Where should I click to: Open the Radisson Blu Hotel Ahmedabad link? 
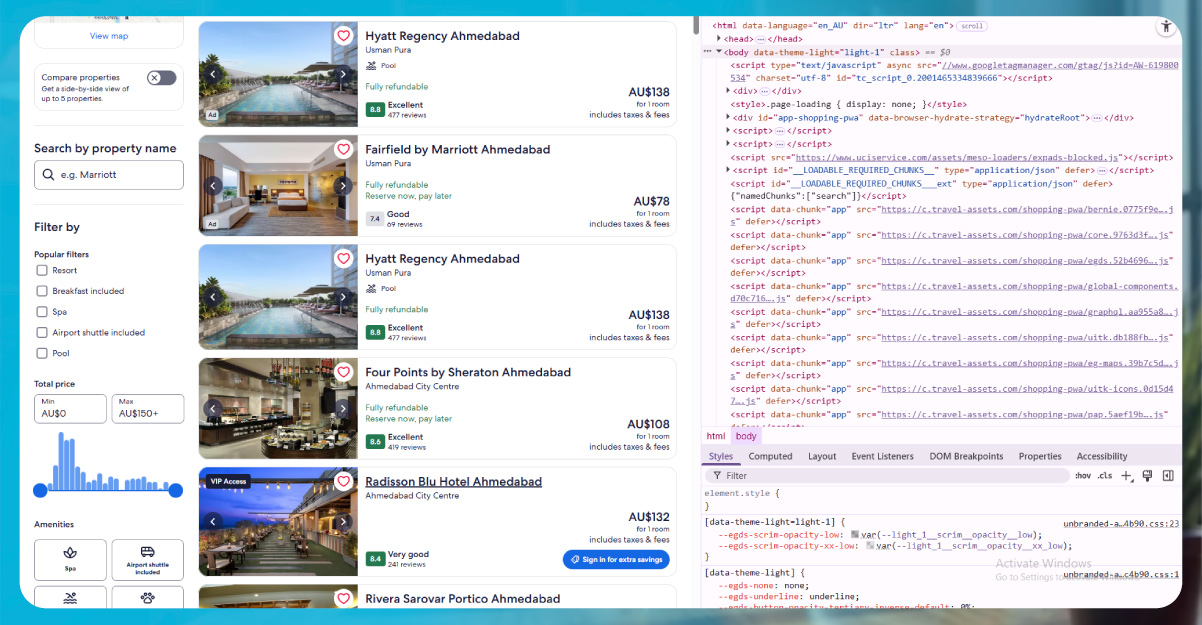tap(451, 481)
